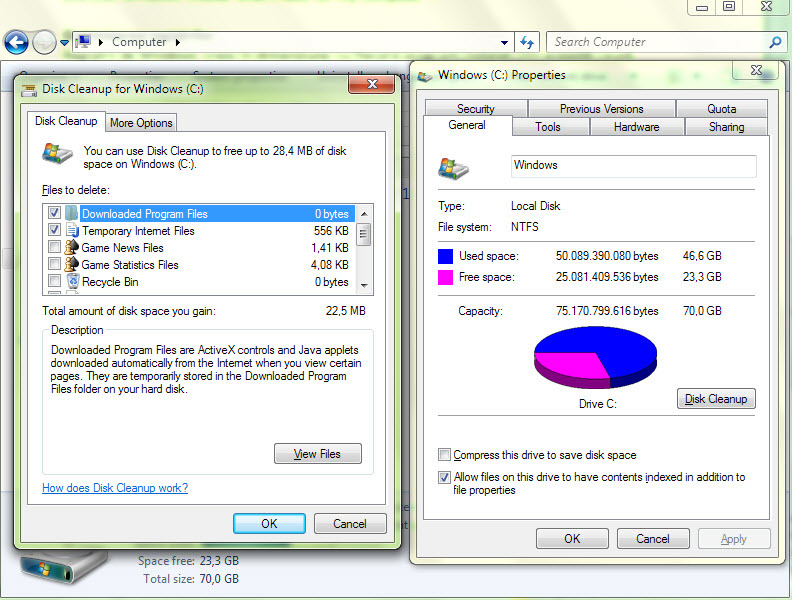792x600 pixels.
Task: Click the Search Computer input field
Action: (657, 42)
